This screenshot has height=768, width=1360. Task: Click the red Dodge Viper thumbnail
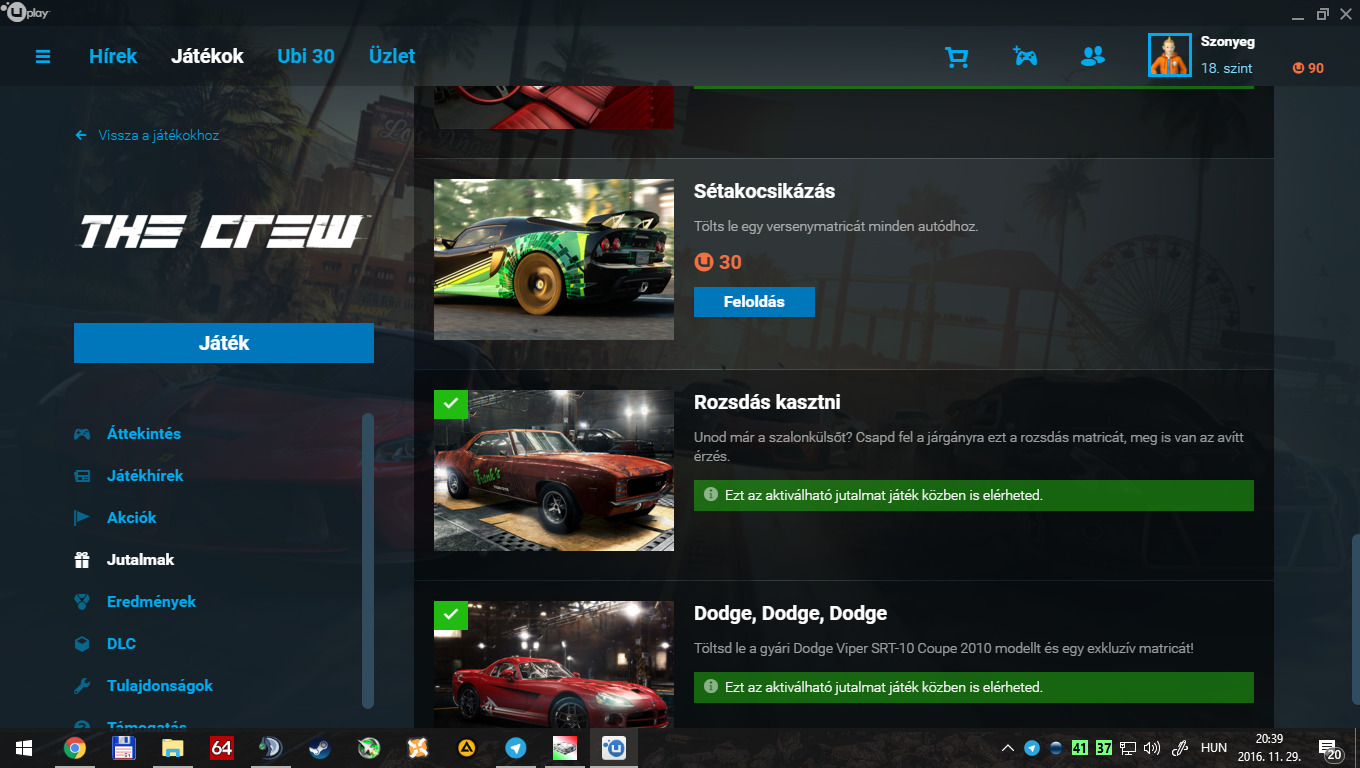tap(554, 665)
